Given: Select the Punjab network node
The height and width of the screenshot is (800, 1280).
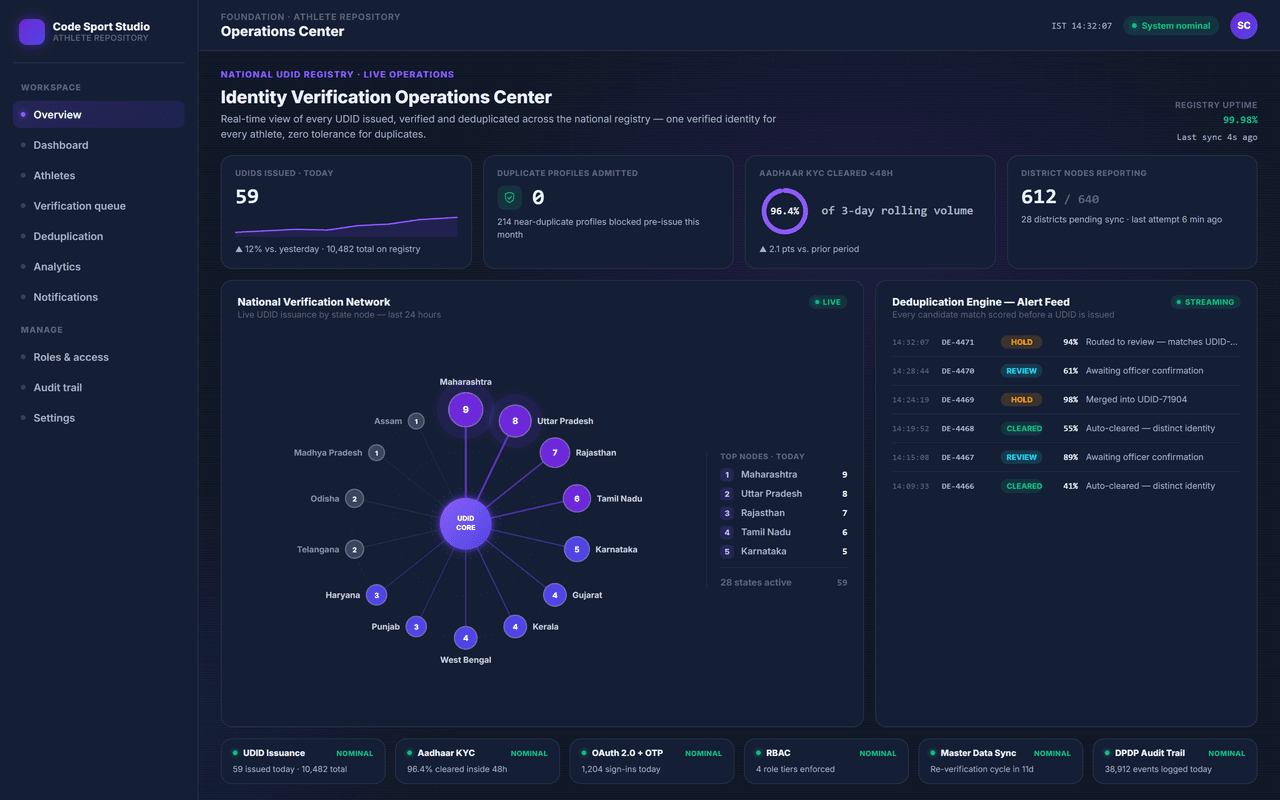Looking at the screenshot, I should 416,627.
